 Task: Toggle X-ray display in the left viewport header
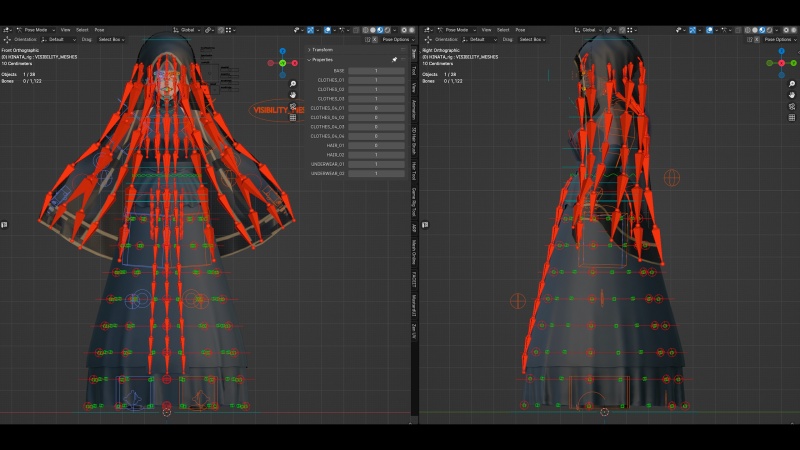[355, 30]
